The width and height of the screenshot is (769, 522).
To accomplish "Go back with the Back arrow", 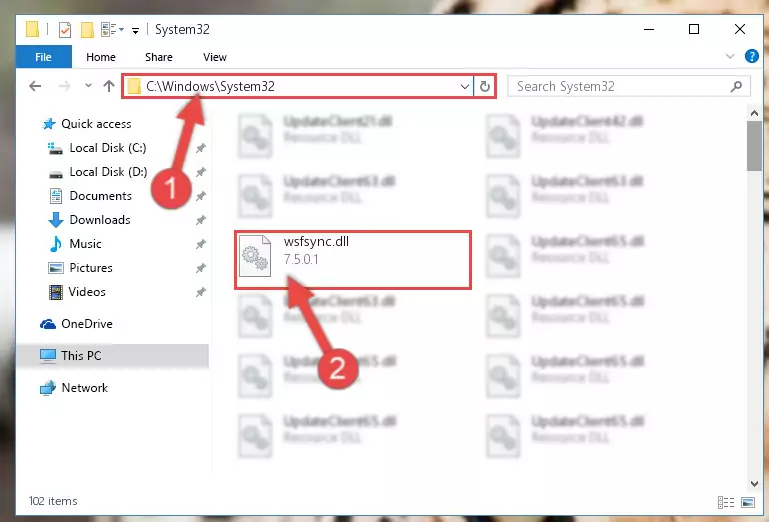I will point(35,86).
